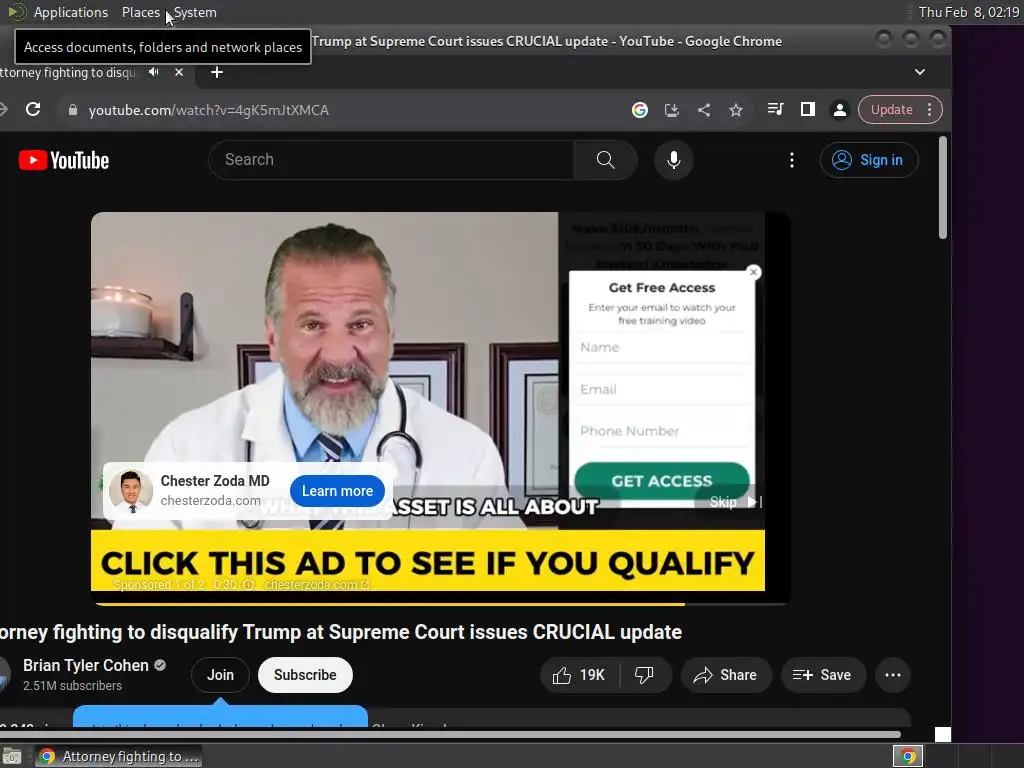Select the Attorney fighting taskbar window button
Viewport: 1024px width, 768px height.
(118, 756)
